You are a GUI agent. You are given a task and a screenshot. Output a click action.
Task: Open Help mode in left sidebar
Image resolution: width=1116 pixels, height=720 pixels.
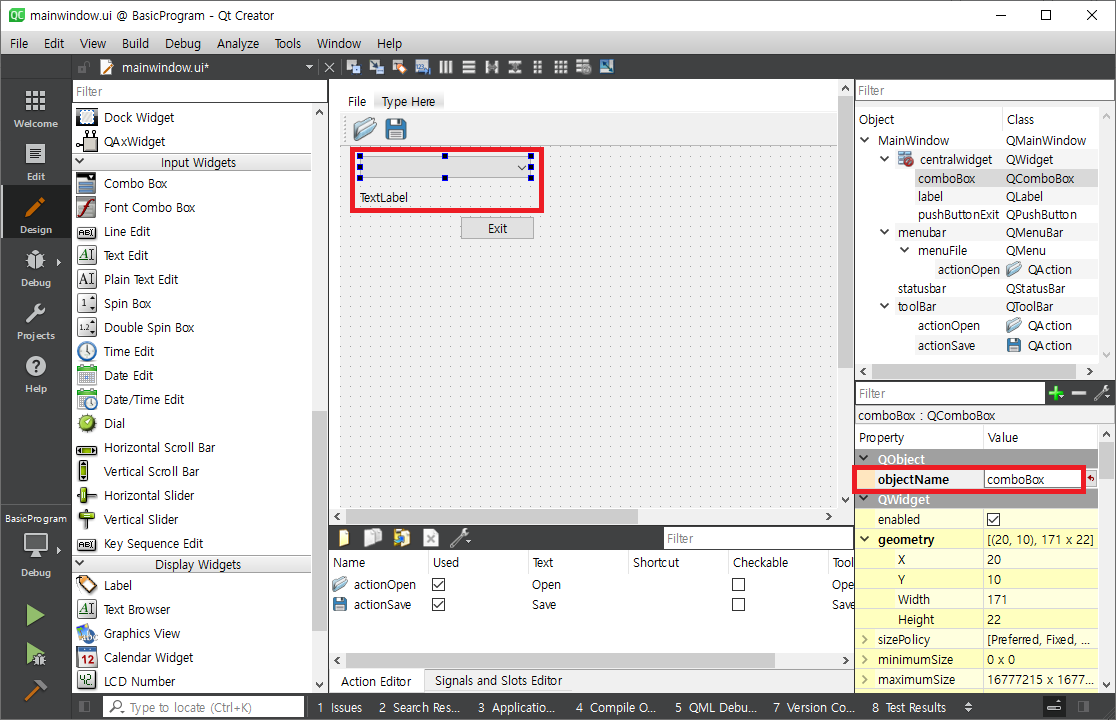[x=36, y=374]
